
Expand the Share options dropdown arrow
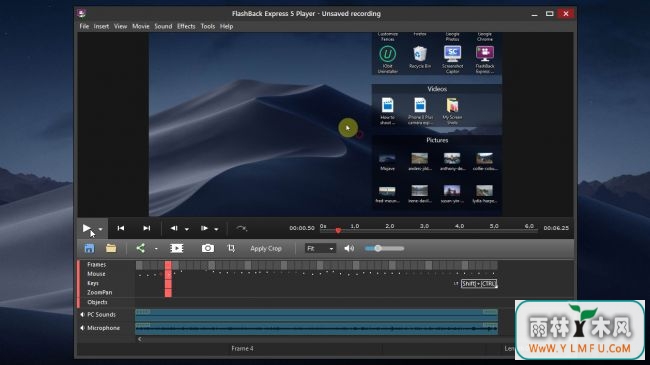click(x=156, y=249)
